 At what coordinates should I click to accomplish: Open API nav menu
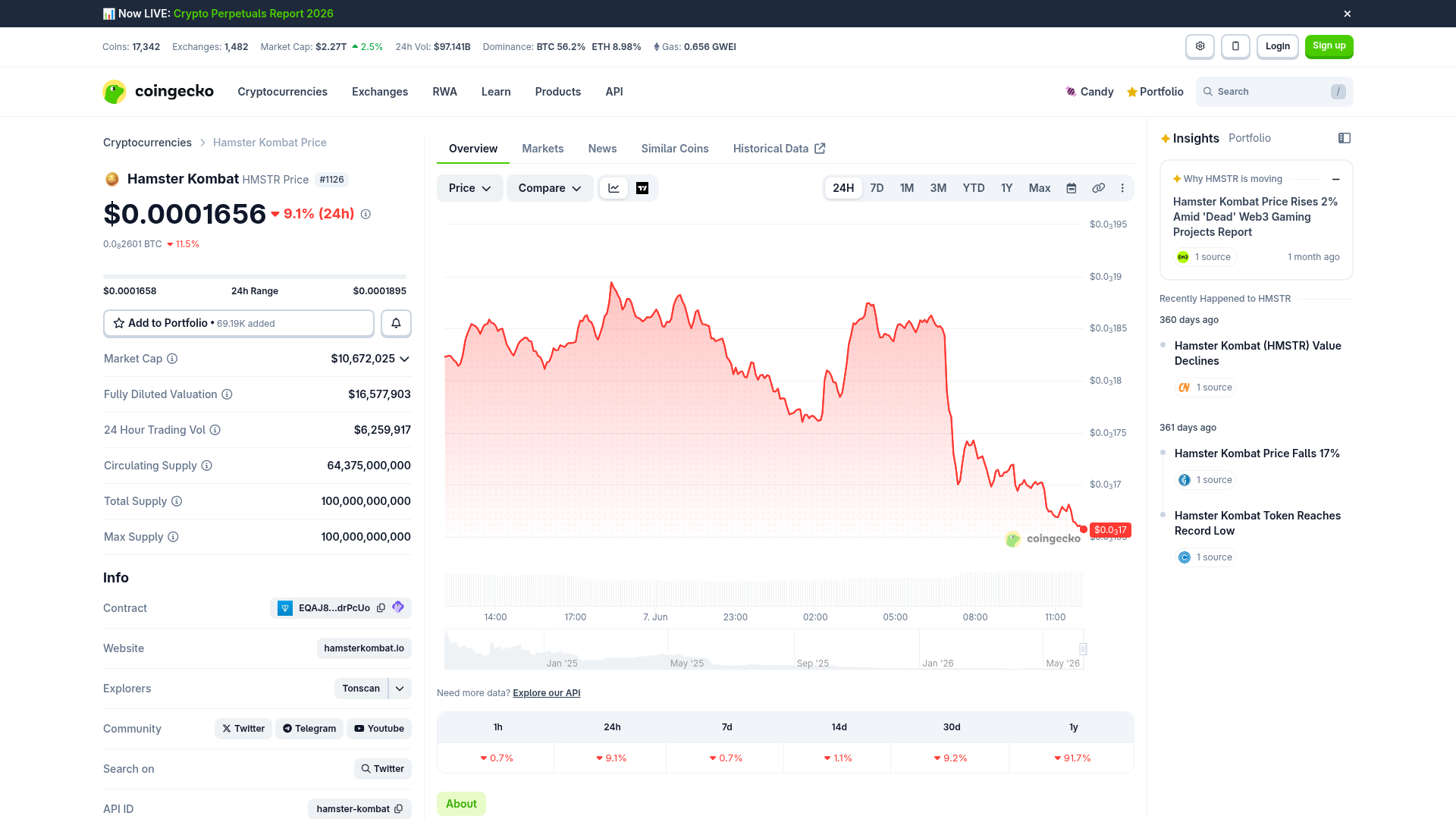[614, 92]
